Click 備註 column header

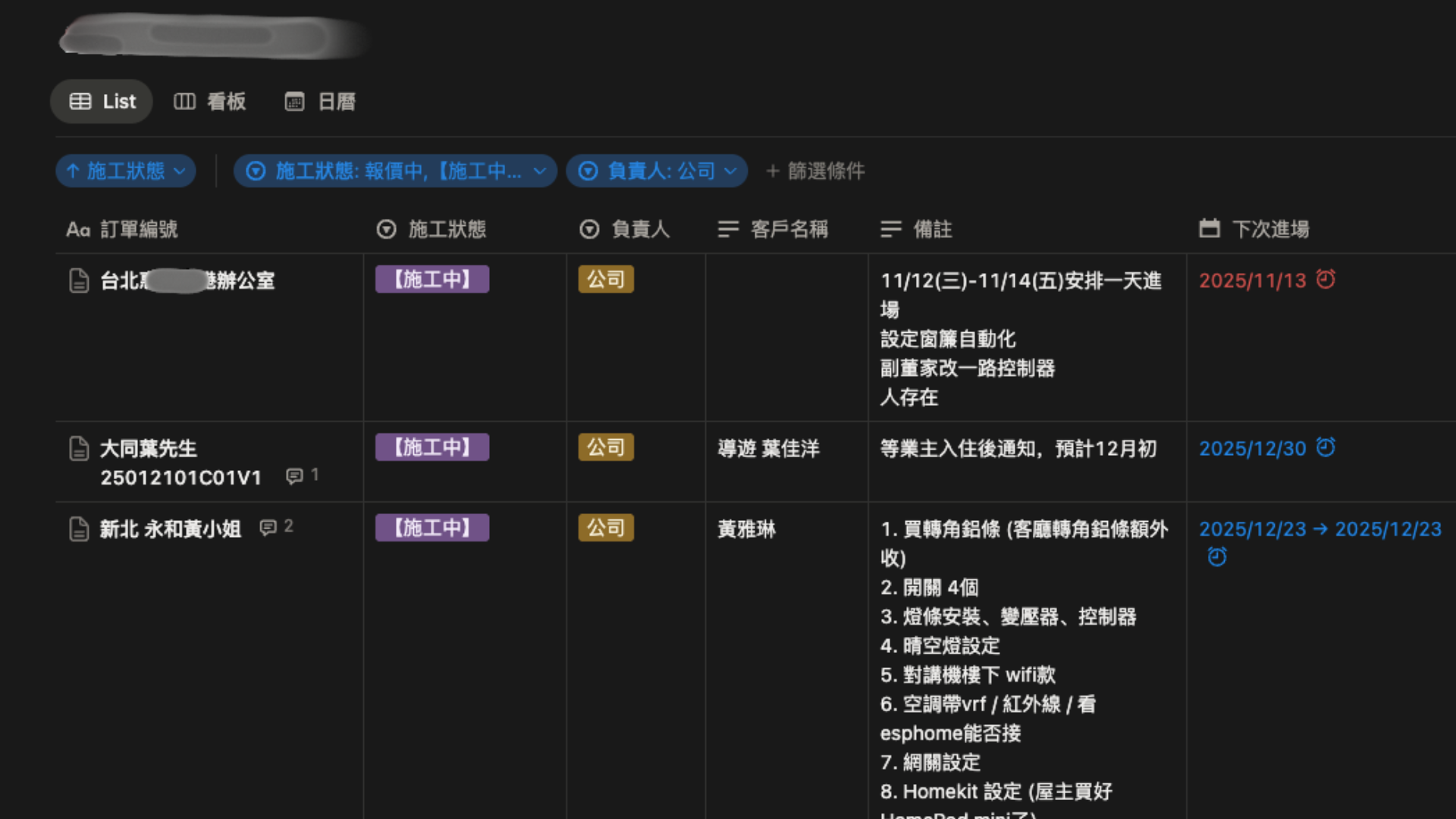[x=932, y=229]
